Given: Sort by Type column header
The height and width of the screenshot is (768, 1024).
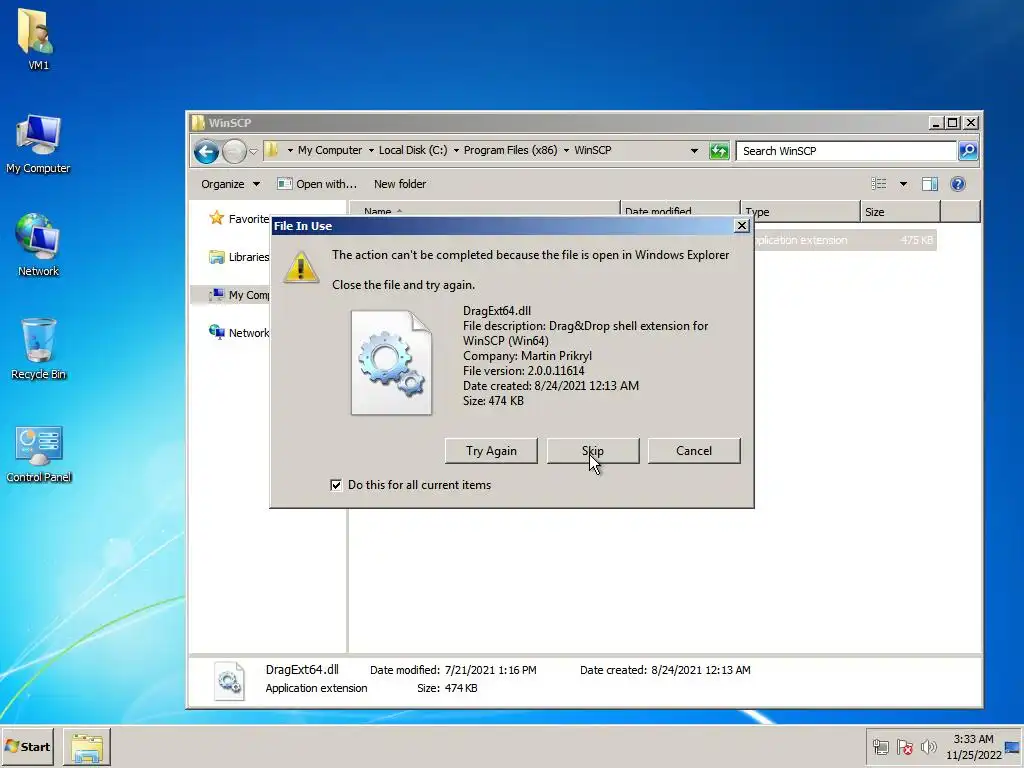Looking at the screenshot, I should (x=800, y=212).
